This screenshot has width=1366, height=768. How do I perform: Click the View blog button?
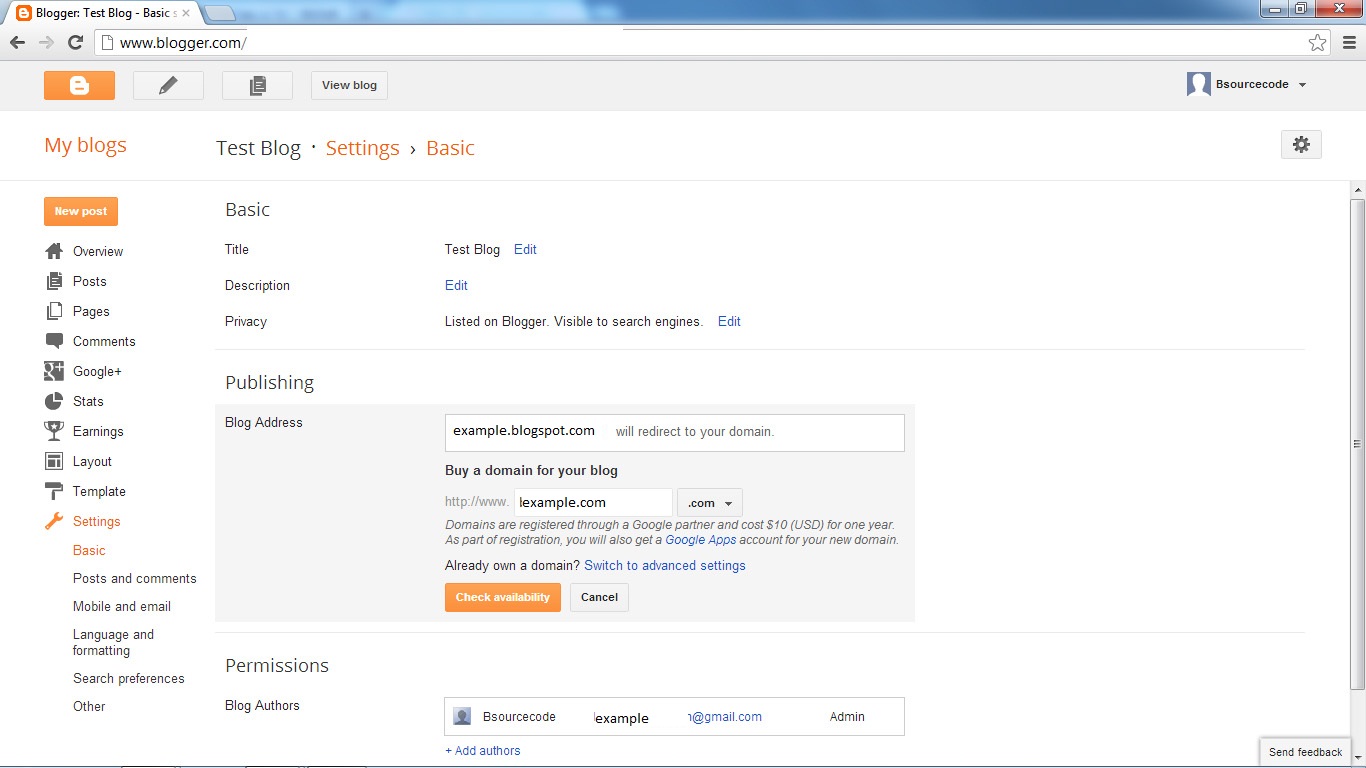(349, 85)
